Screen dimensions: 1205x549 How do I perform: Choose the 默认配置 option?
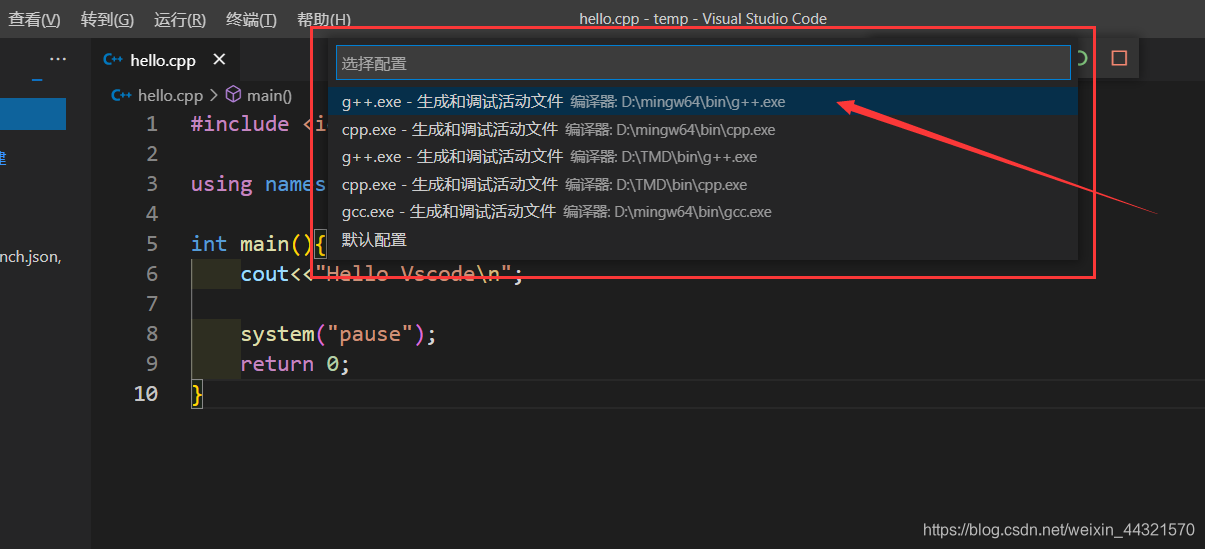click(x=703, y=240)
